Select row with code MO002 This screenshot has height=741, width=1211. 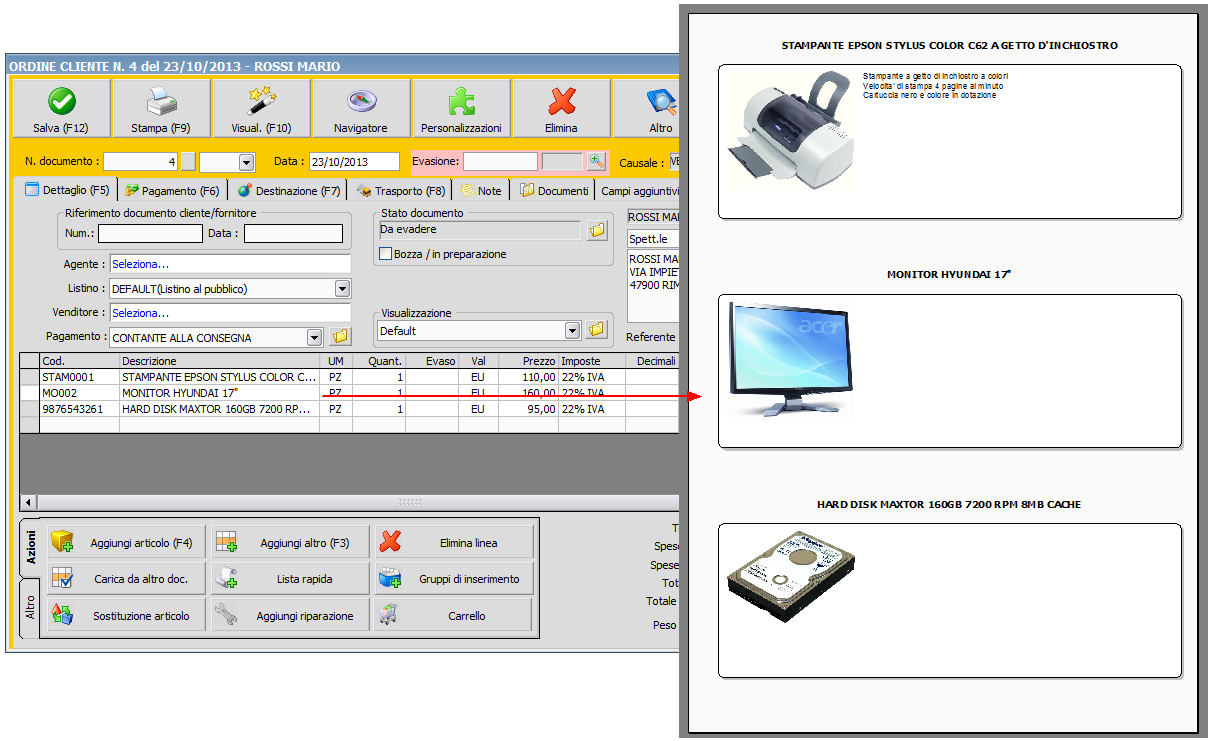pyautogui.click(x=349, y=393)
